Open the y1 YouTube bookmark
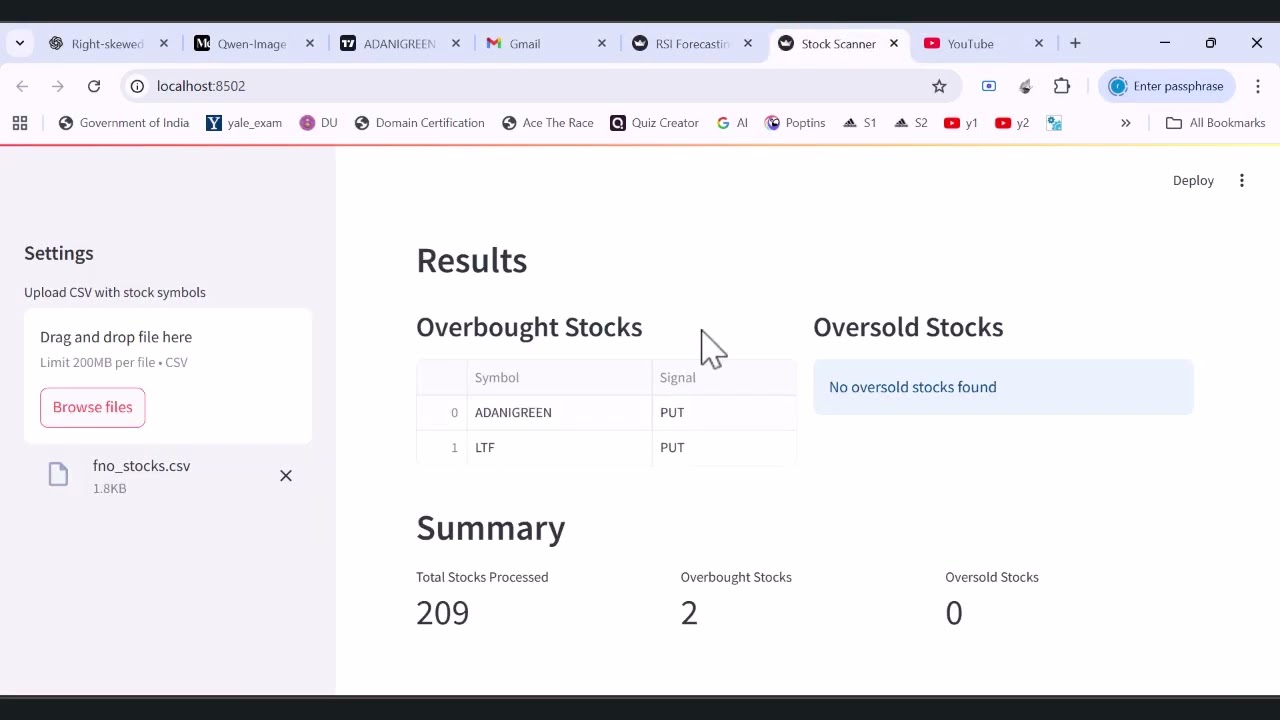The image size is (1280, 720). [961, 123]
